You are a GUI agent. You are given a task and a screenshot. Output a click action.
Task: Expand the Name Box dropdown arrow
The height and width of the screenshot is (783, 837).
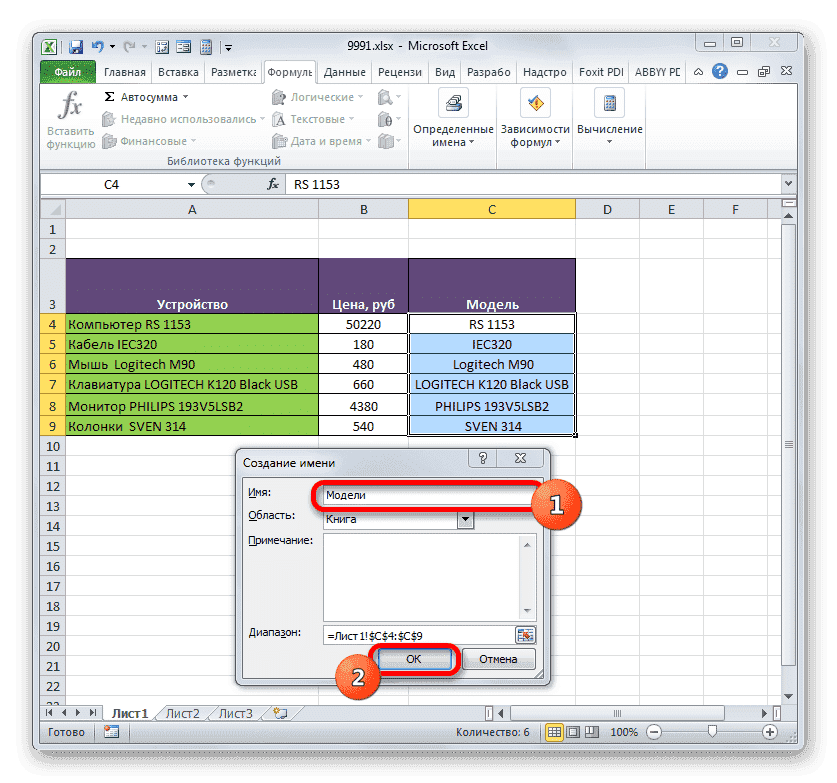point(193,184)
